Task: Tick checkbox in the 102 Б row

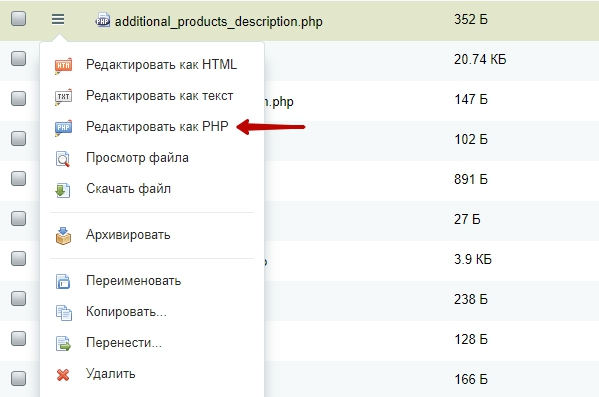Action: pos(18,138)
